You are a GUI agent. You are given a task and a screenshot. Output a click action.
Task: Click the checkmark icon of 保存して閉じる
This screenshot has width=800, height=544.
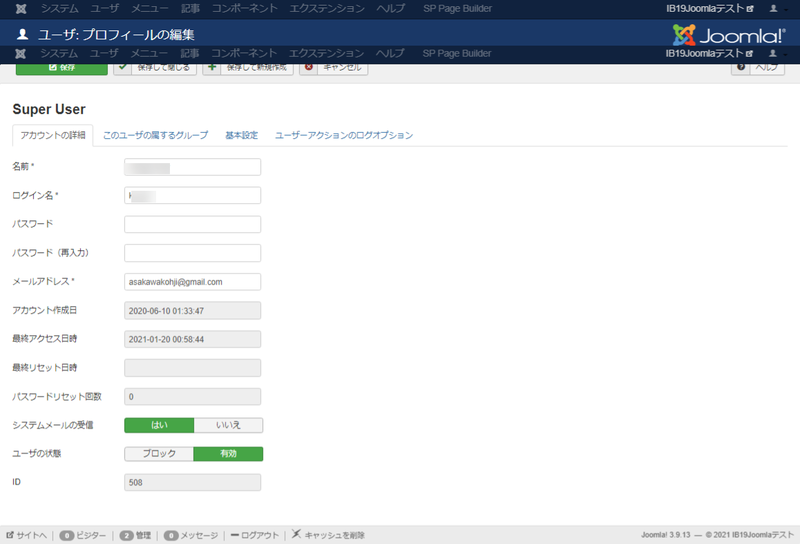tap(122, 67)
